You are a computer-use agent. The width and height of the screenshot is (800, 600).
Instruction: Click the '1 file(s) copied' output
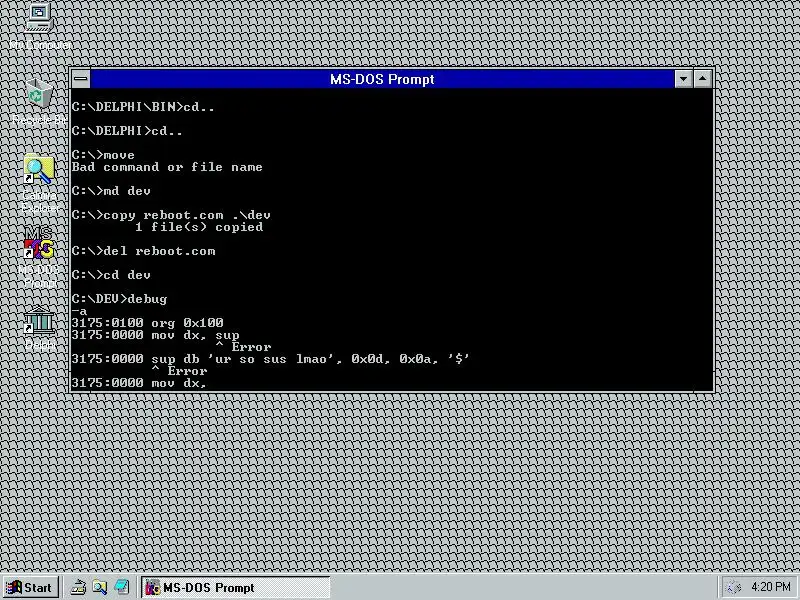click(199, 227)
